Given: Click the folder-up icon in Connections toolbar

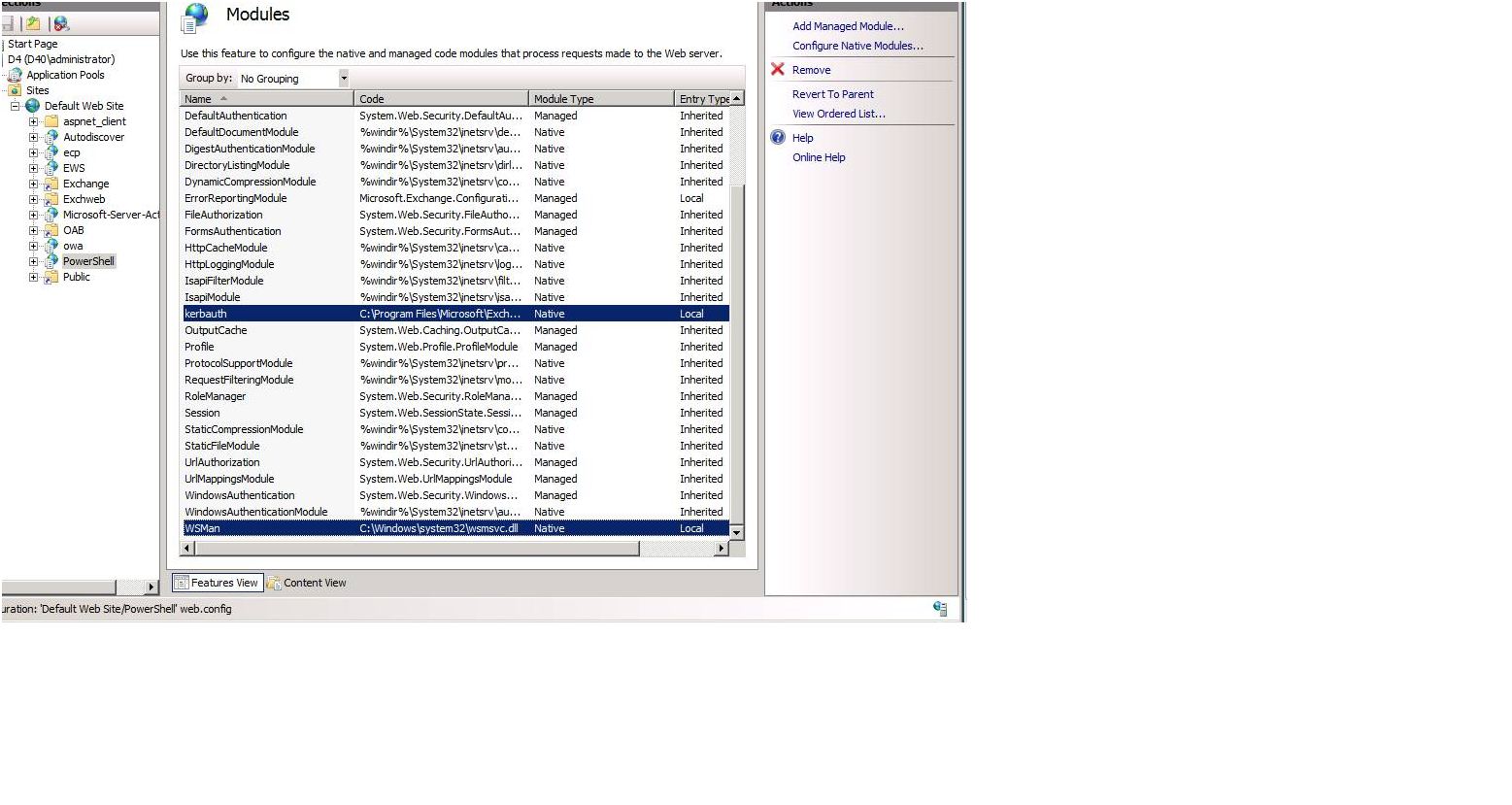Looking at the screenshot, I should tap(33, 23).
